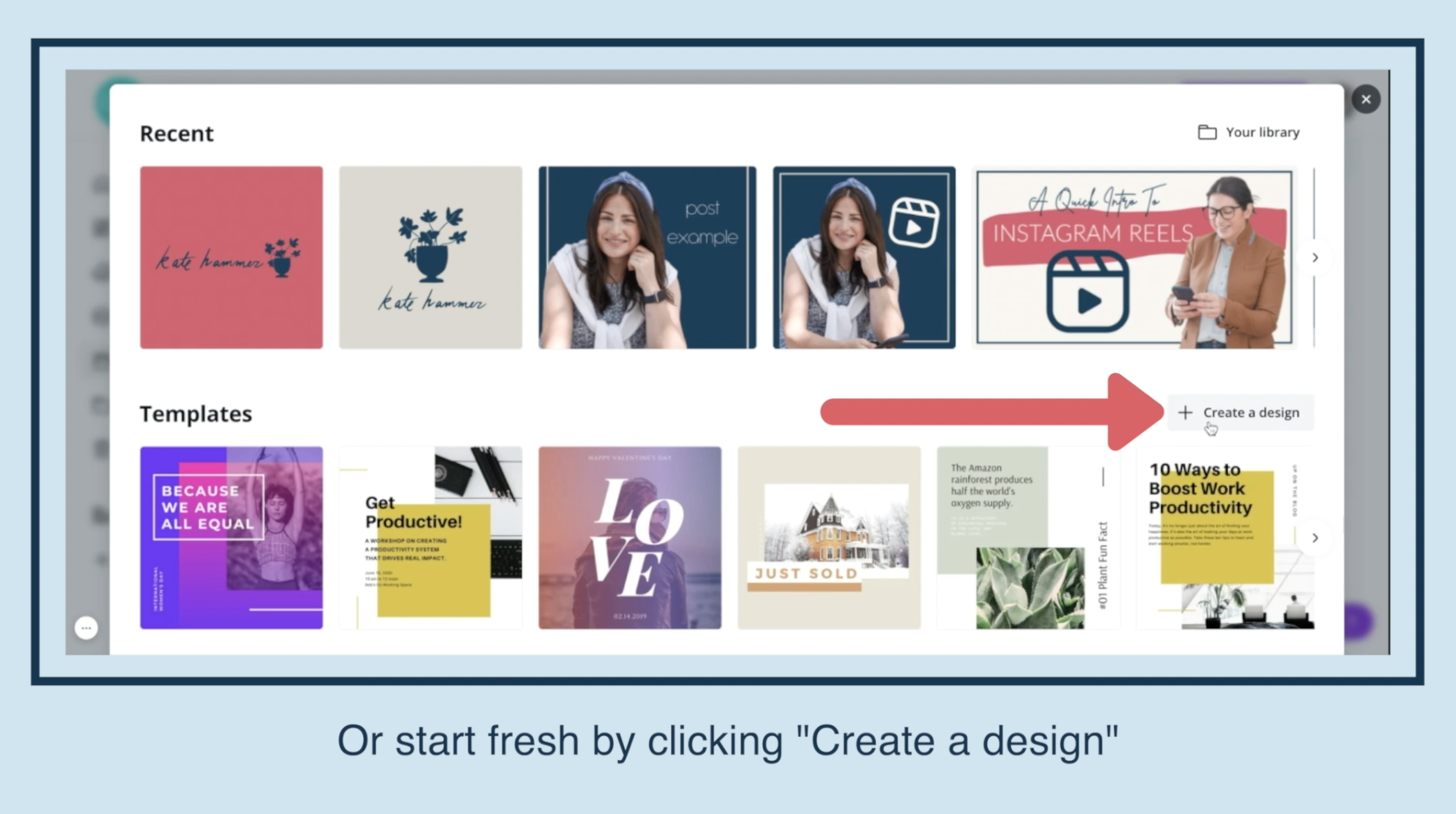Image resolution: width=1456 pixels, height=814 pixels.
Task: Select the LOVE Valentine's template
Action: [629, 538]
